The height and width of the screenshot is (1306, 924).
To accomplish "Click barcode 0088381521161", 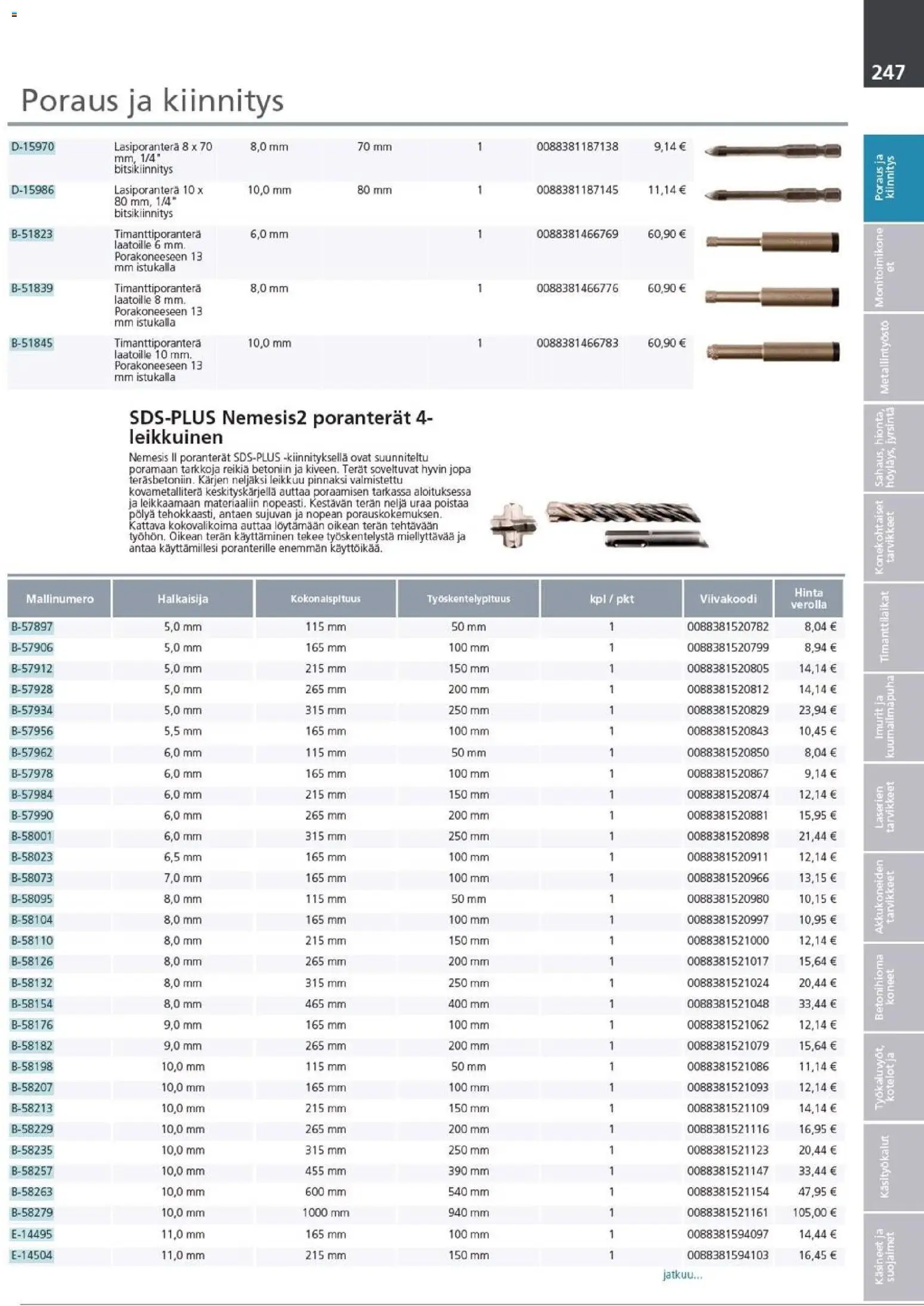I will 728,1212.
